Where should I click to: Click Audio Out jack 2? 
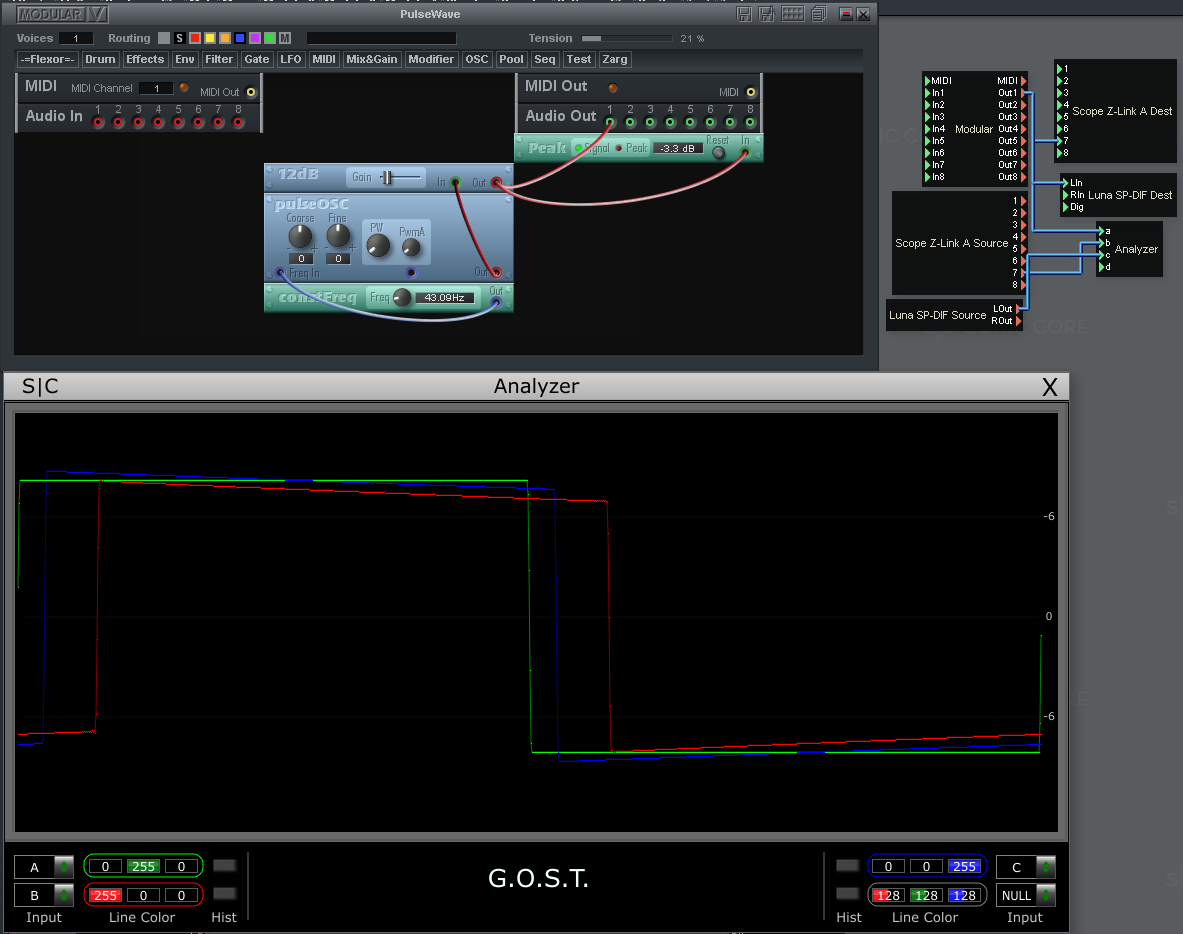click(630, 122)
